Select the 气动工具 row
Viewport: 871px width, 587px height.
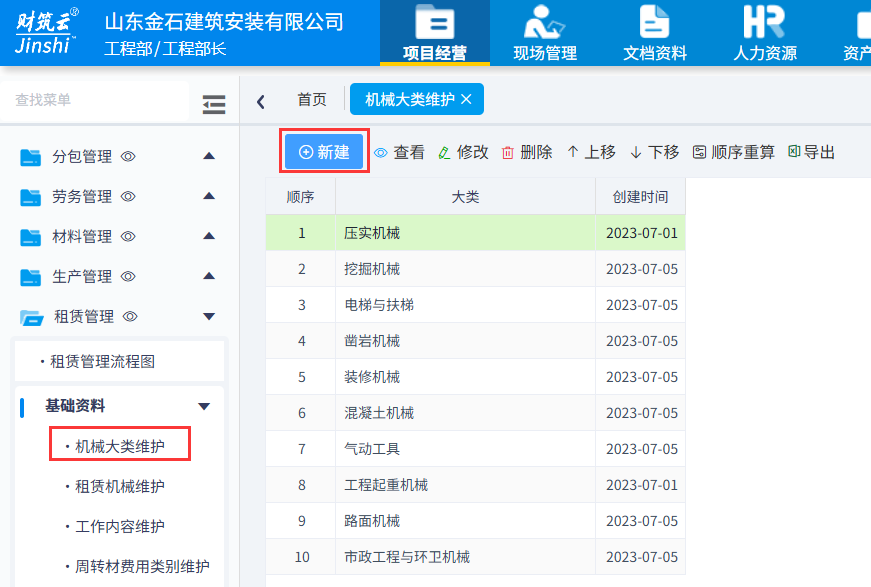click(475, 449)
